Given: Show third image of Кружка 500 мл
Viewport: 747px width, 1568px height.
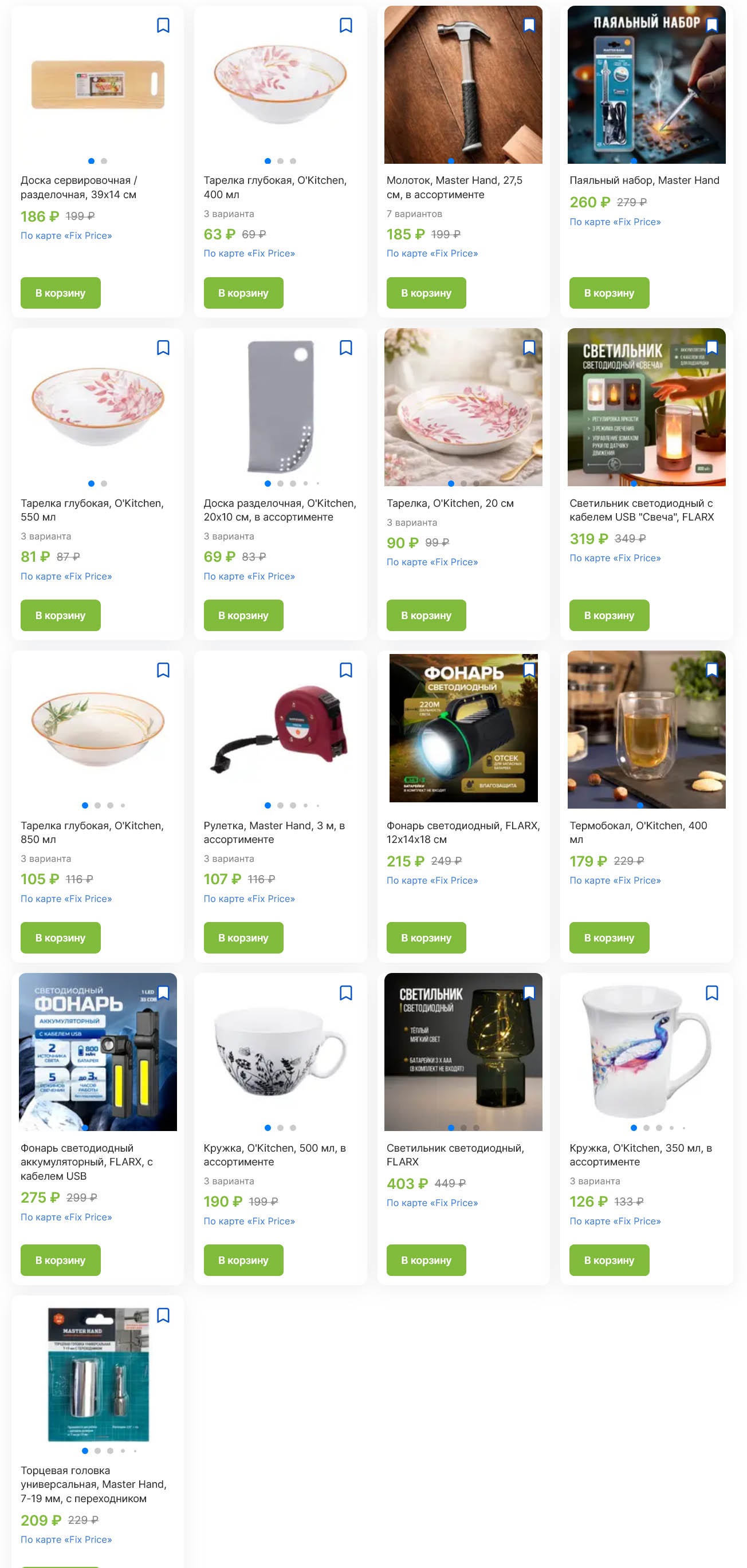Looking at the screenshot, I should click(x=293, y=1128).
